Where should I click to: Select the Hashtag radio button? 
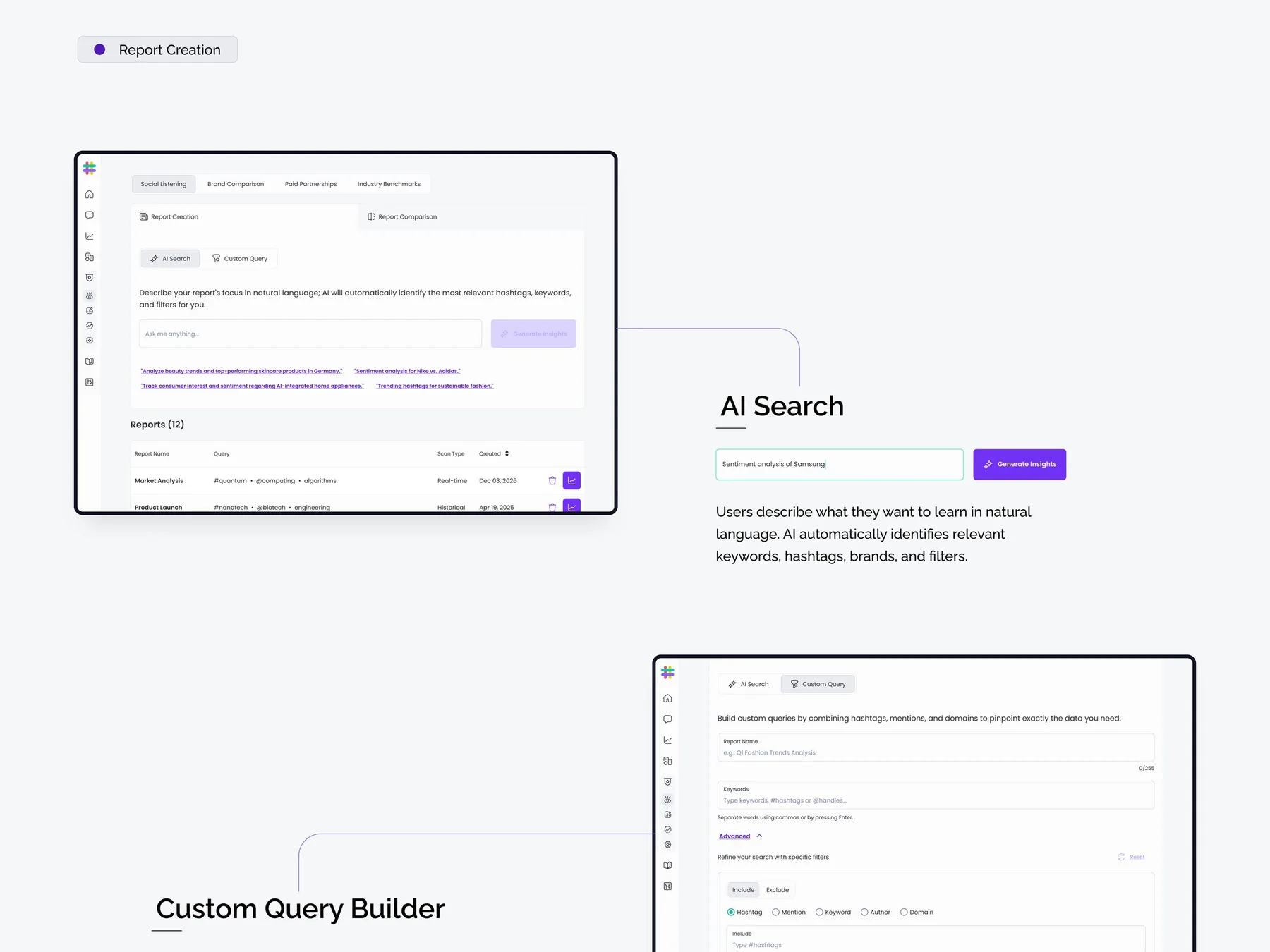point(731,913)
